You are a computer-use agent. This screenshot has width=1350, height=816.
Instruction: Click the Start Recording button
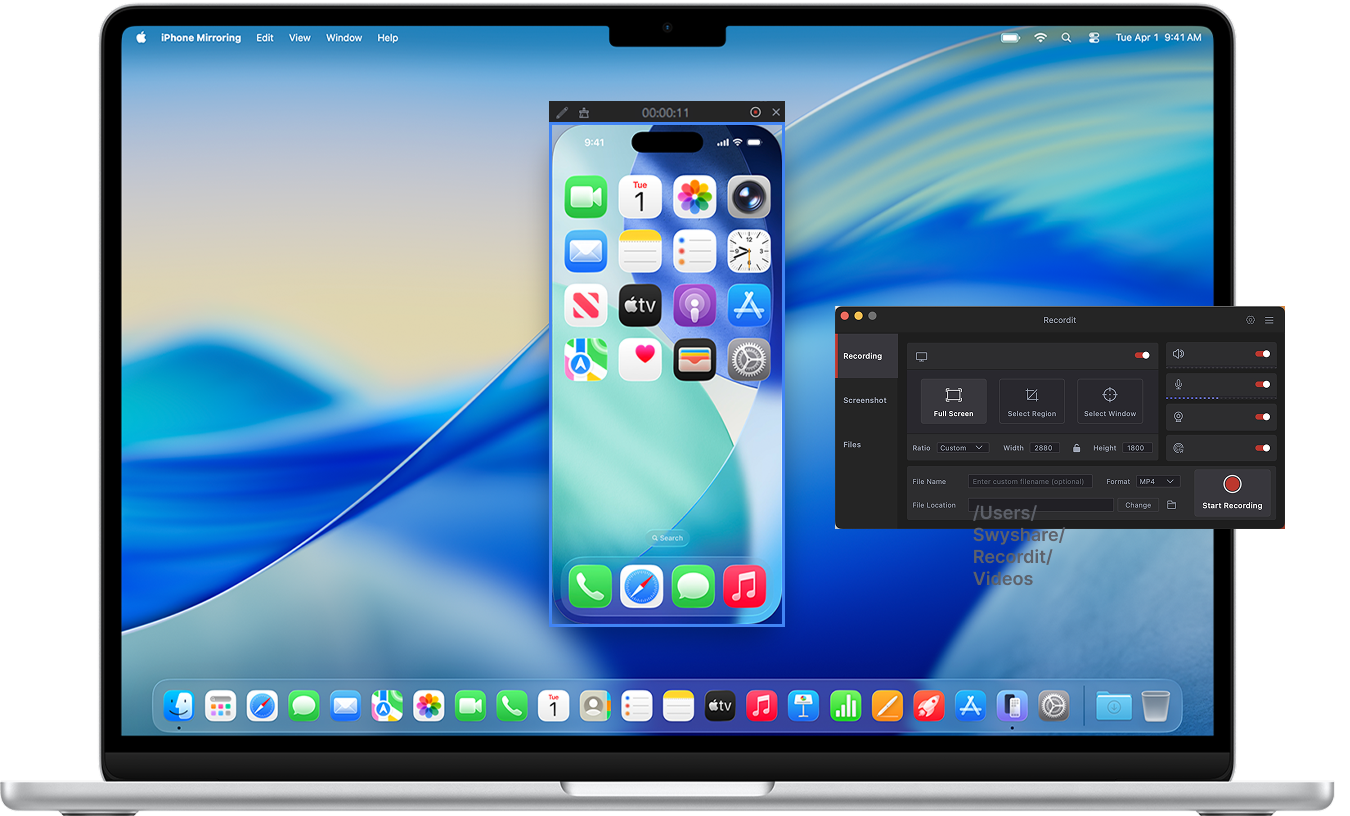[x=1232, y=494]
